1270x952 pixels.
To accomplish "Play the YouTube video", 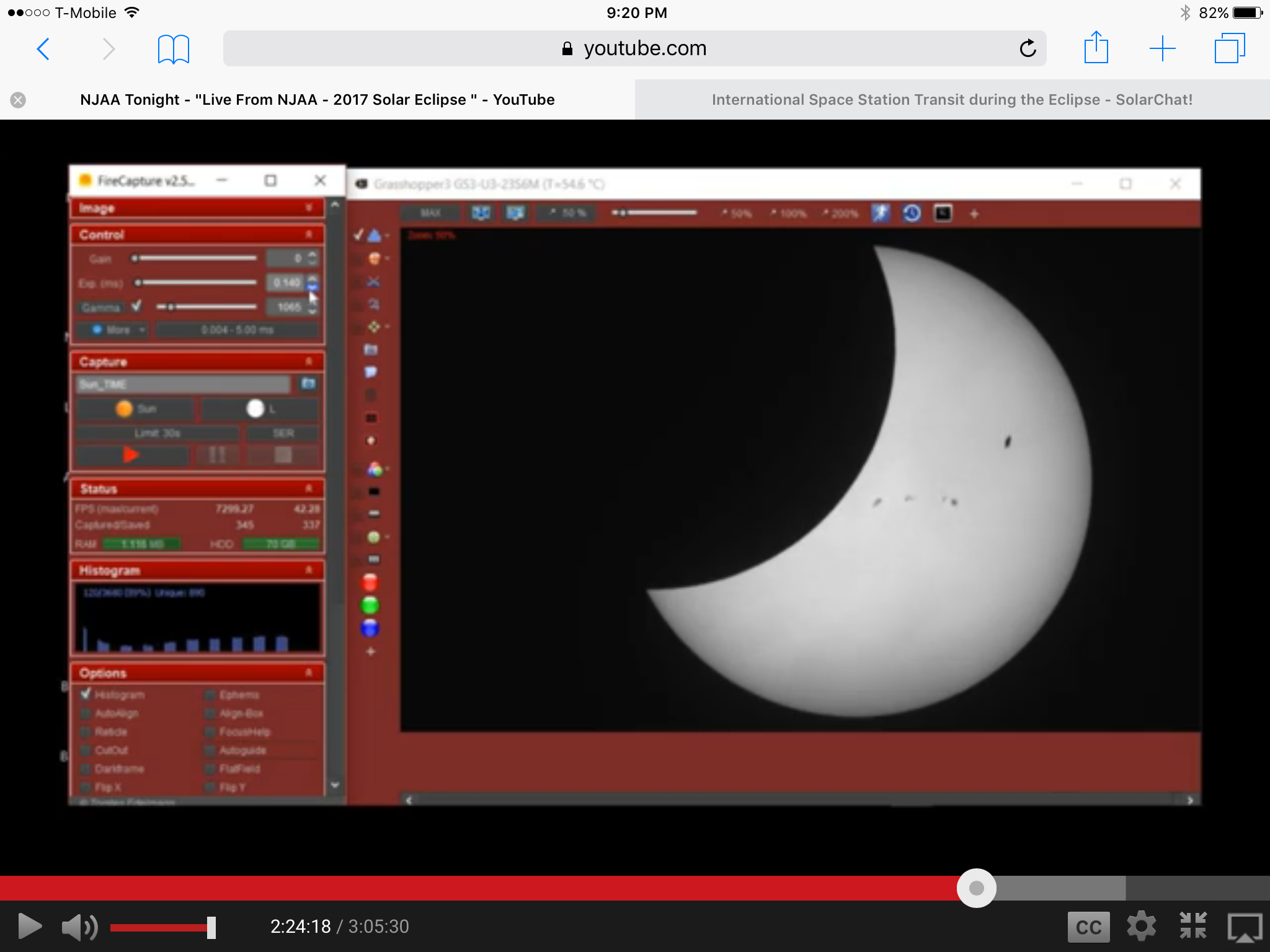I will pos(29,926).
